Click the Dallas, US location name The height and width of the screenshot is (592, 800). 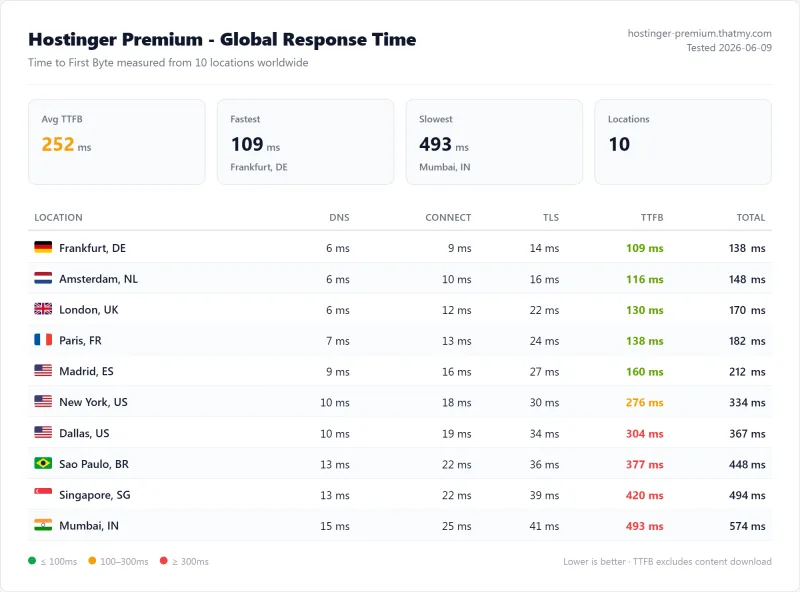[x=84, y=433]
